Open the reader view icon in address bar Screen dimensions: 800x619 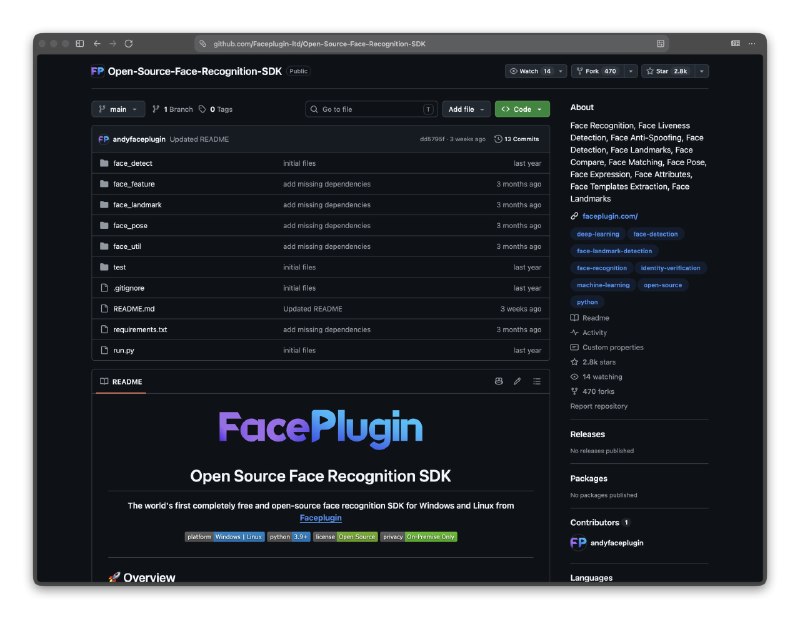660,44
